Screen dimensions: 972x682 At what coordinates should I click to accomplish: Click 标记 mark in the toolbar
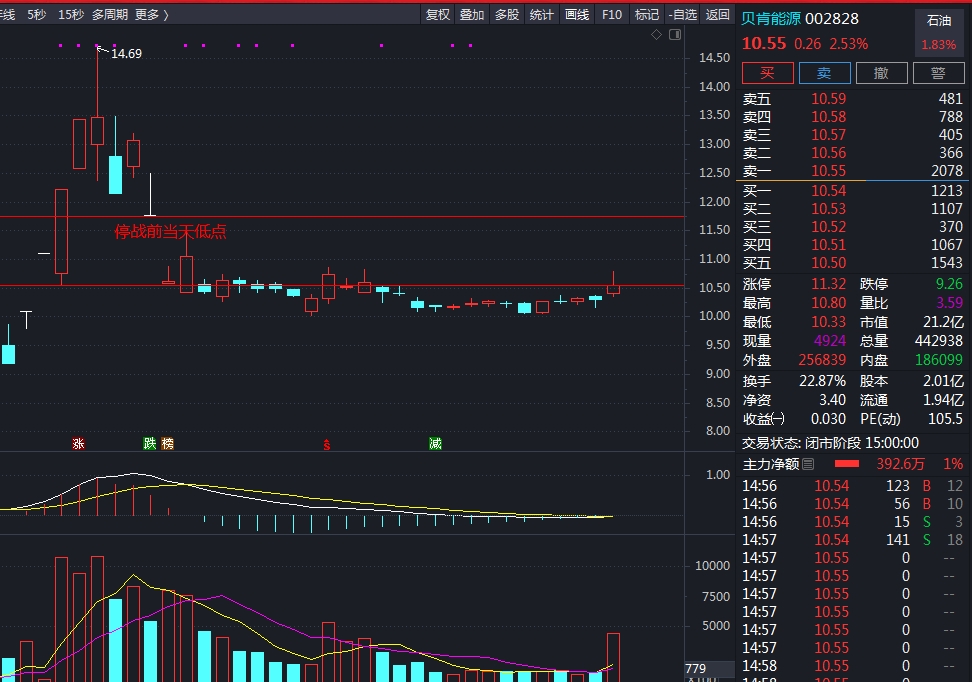tap(647, 14)
